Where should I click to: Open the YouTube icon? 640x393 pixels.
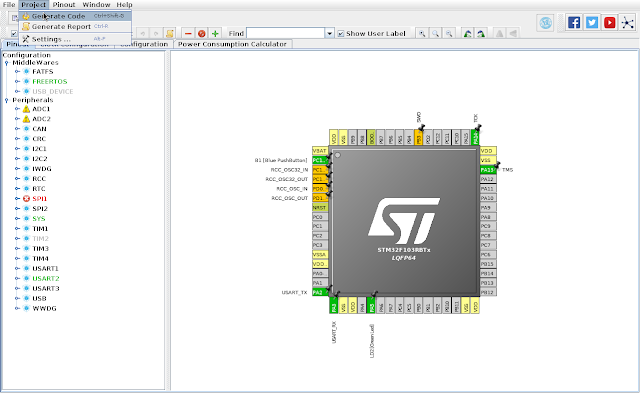(609, 22)
